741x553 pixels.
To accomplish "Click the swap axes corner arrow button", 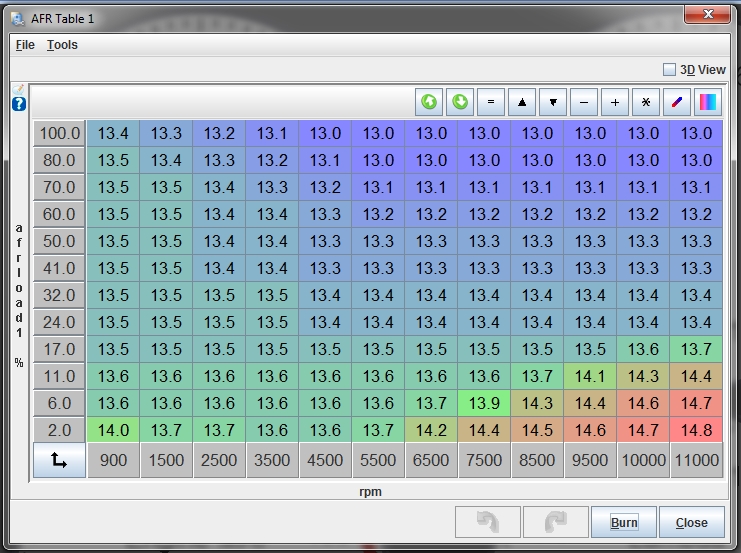I will (x=59, y=460).
